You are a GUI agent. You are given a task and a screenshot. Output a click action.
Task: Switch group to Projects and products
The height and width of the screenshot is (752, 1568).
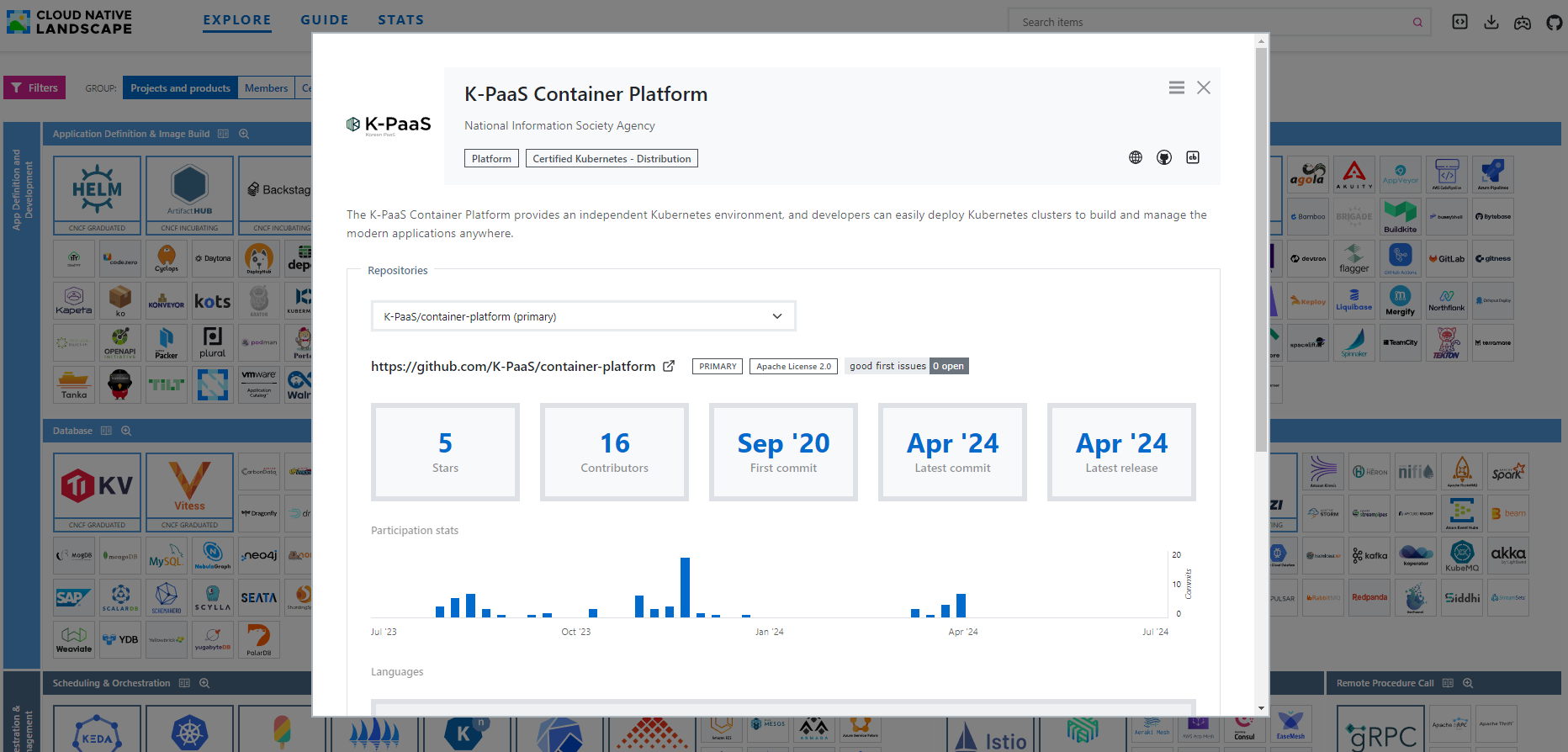pyautogui.click(x=180, y=88)
